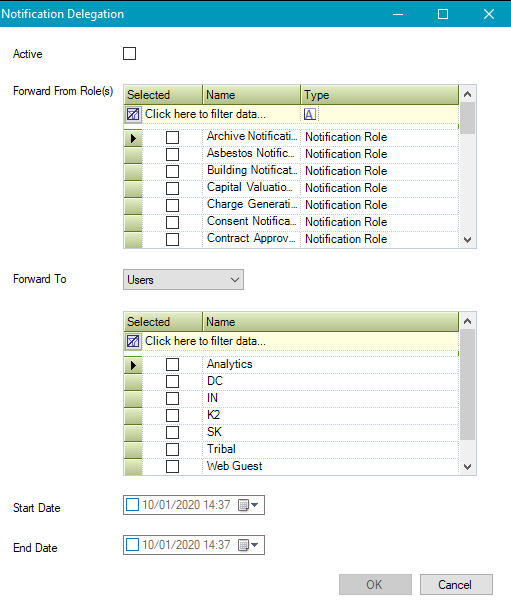Click scroll-down arrow of users list
This screenshot has height=614, width=511.
[x=468, y=467]
